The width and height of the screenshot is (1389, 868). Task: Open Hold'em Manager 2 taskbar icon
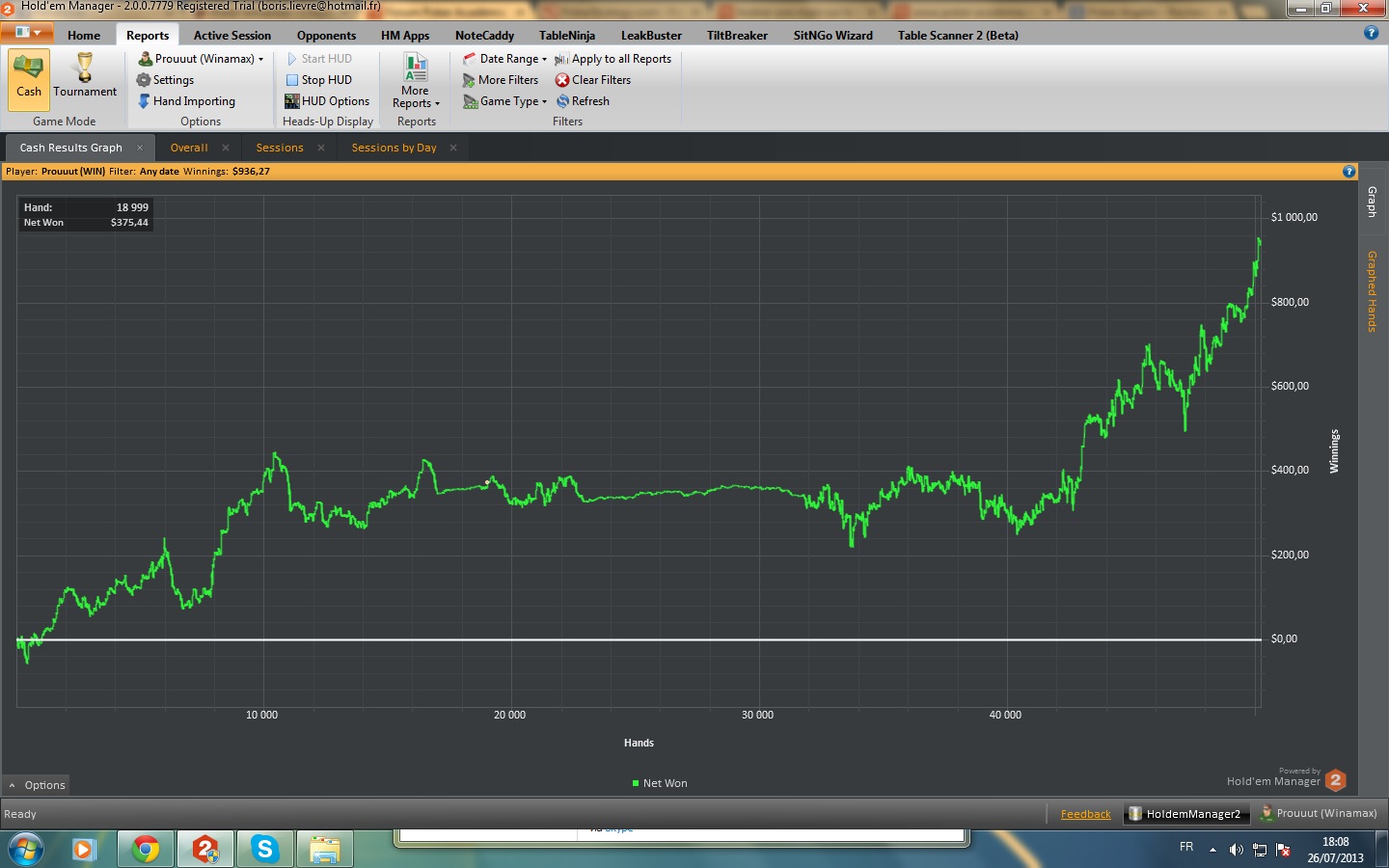[205, 850]
